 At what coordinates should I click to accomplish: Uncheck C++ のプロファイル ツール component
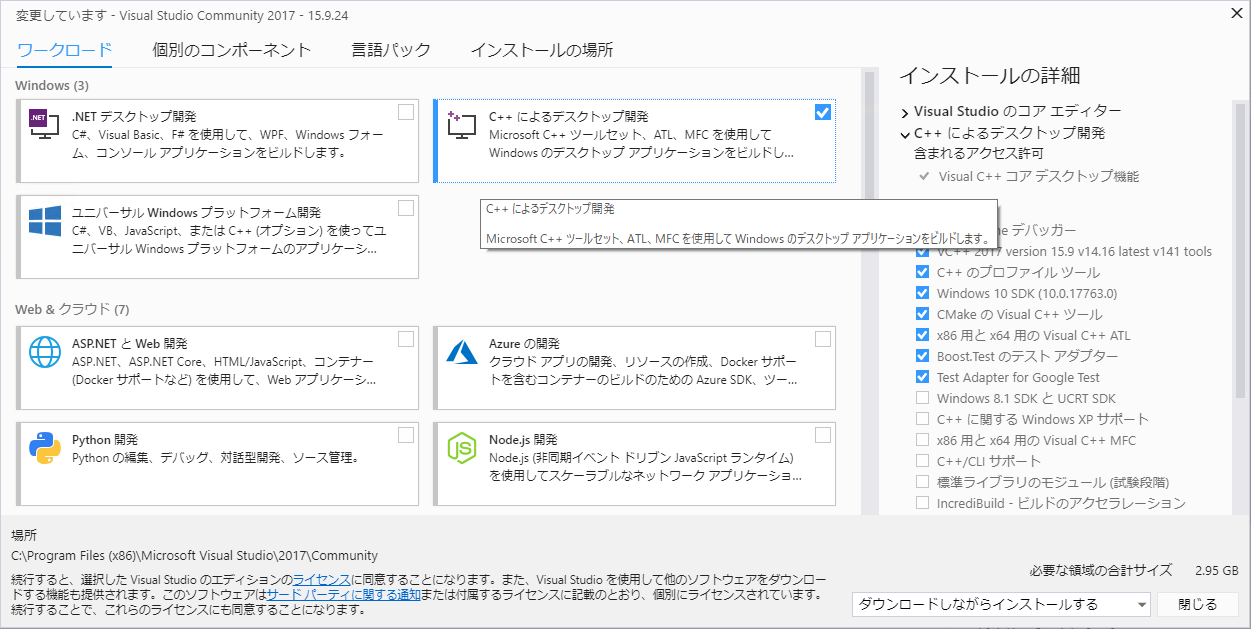[922, 272]
